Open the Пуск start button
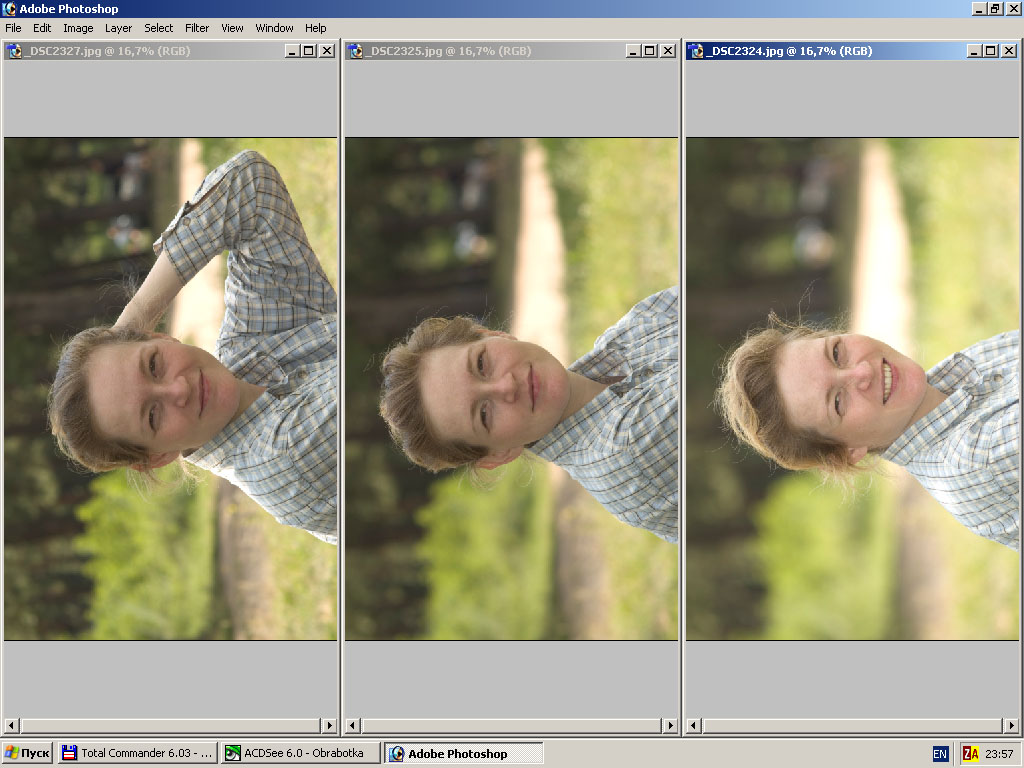This screenshot has height=768, width=1024. (x=27, y=753)
